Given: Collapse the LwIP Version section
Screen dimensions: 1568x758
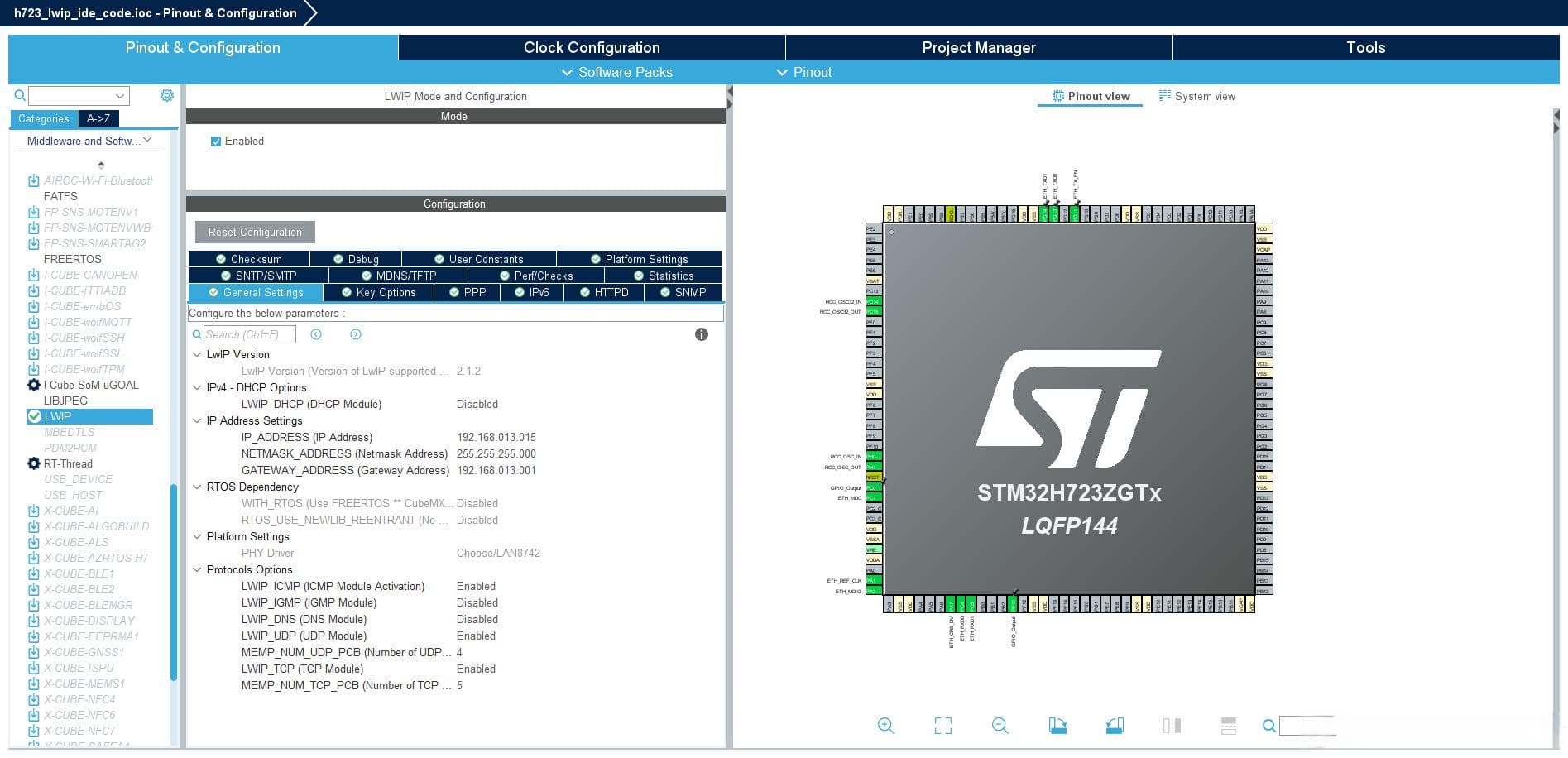Looking at the screenshot, I should (x=197, y=354).
